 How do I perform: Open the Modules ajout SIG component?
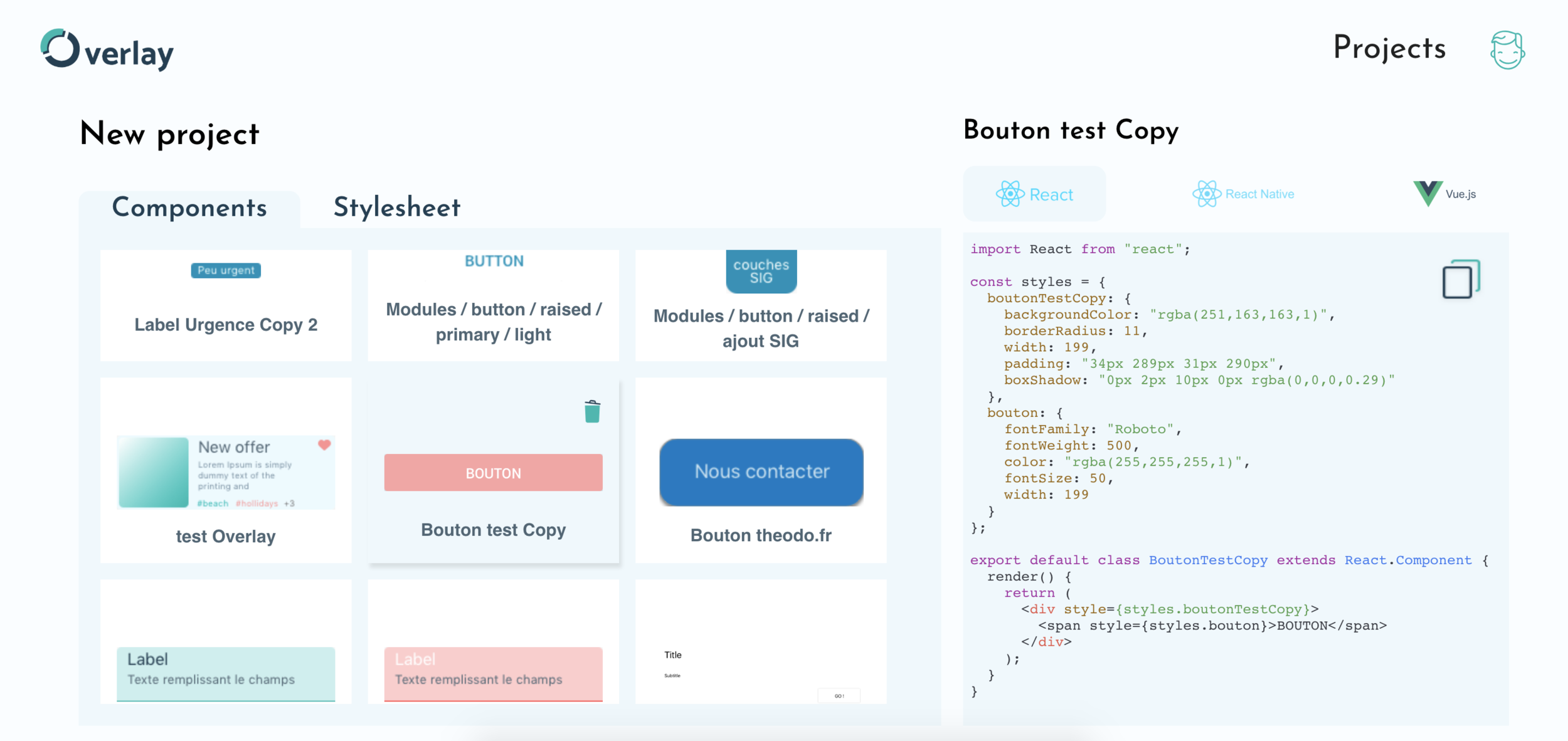(x=761, y=328)
